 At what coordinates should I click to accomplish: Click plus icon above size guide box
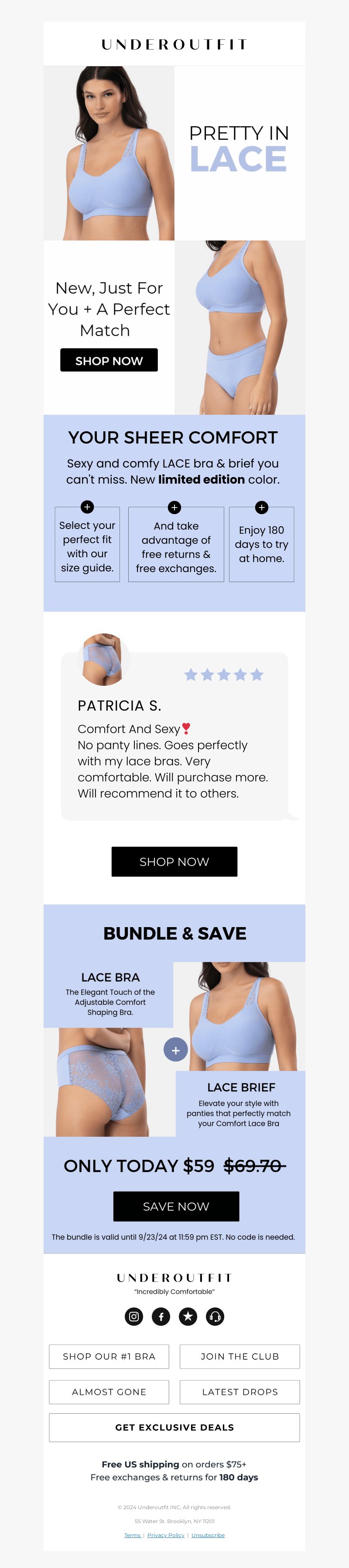point(87,506)
